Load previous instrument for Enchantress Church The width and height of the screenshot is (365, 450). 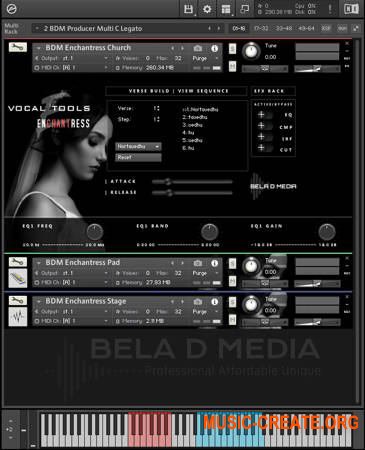pos(172,48)
